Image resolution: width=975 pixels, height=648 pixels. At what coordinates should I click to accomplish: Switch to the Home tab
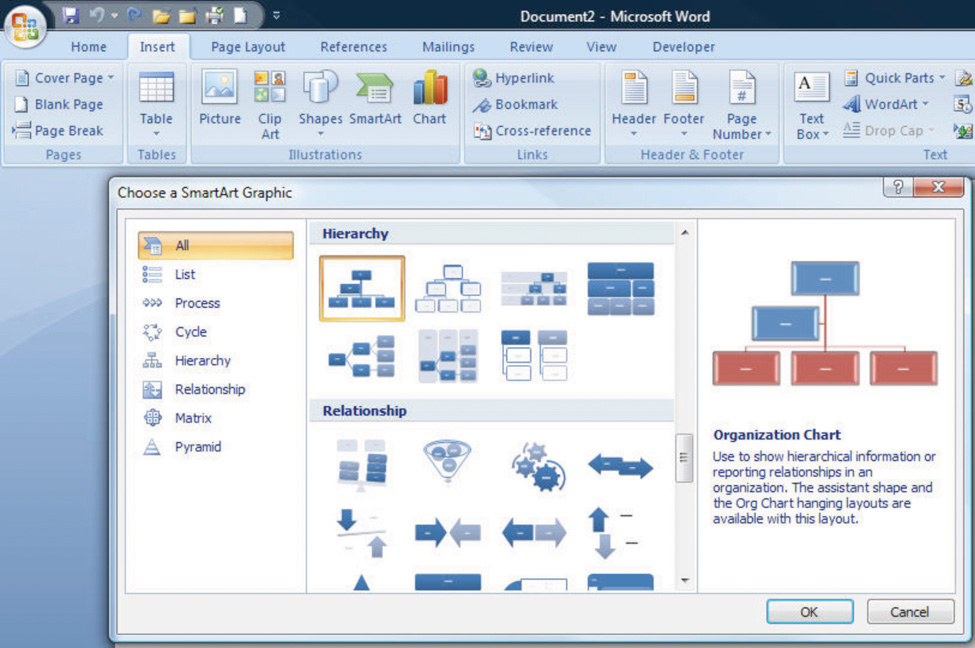click(88, 47)
